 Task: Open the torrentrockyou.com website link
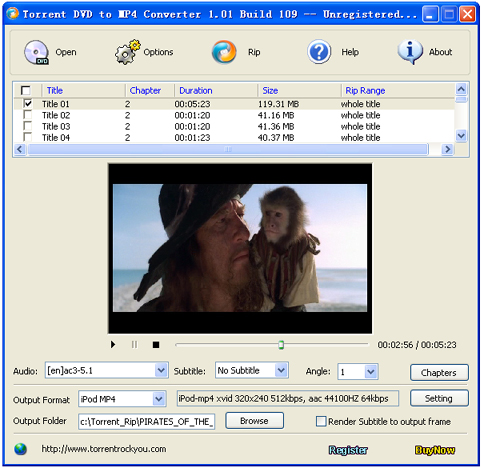pos(104,449)
